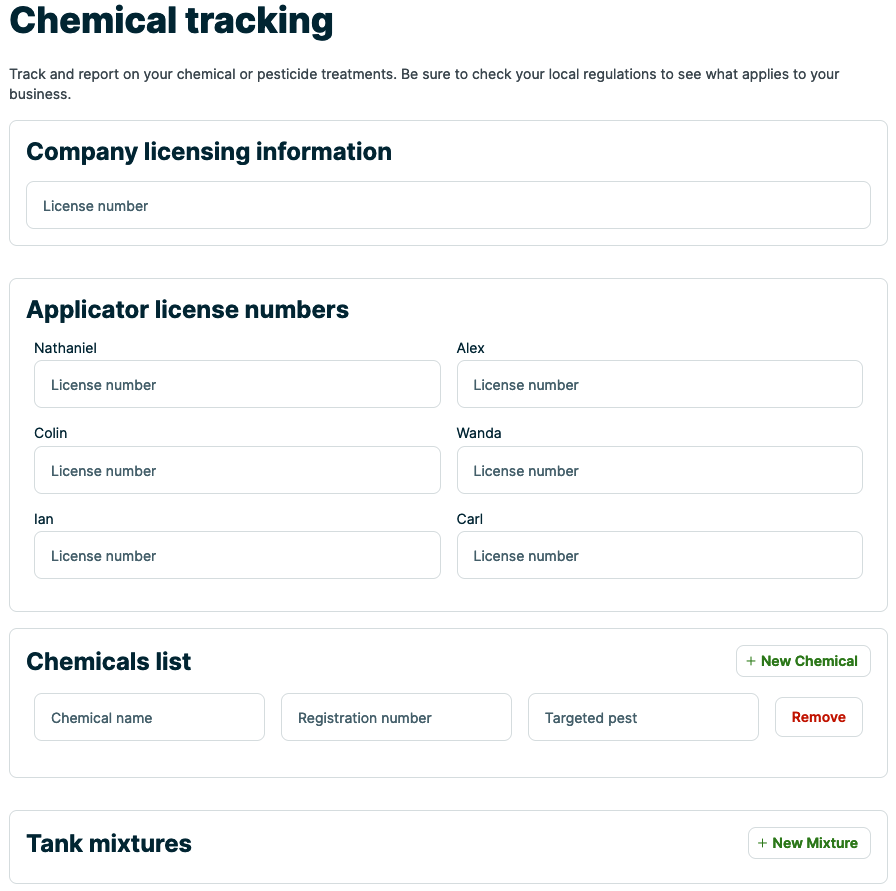896x891 pixels.
Task: Select Wanda's license number field
Action: tap(659, 470)
